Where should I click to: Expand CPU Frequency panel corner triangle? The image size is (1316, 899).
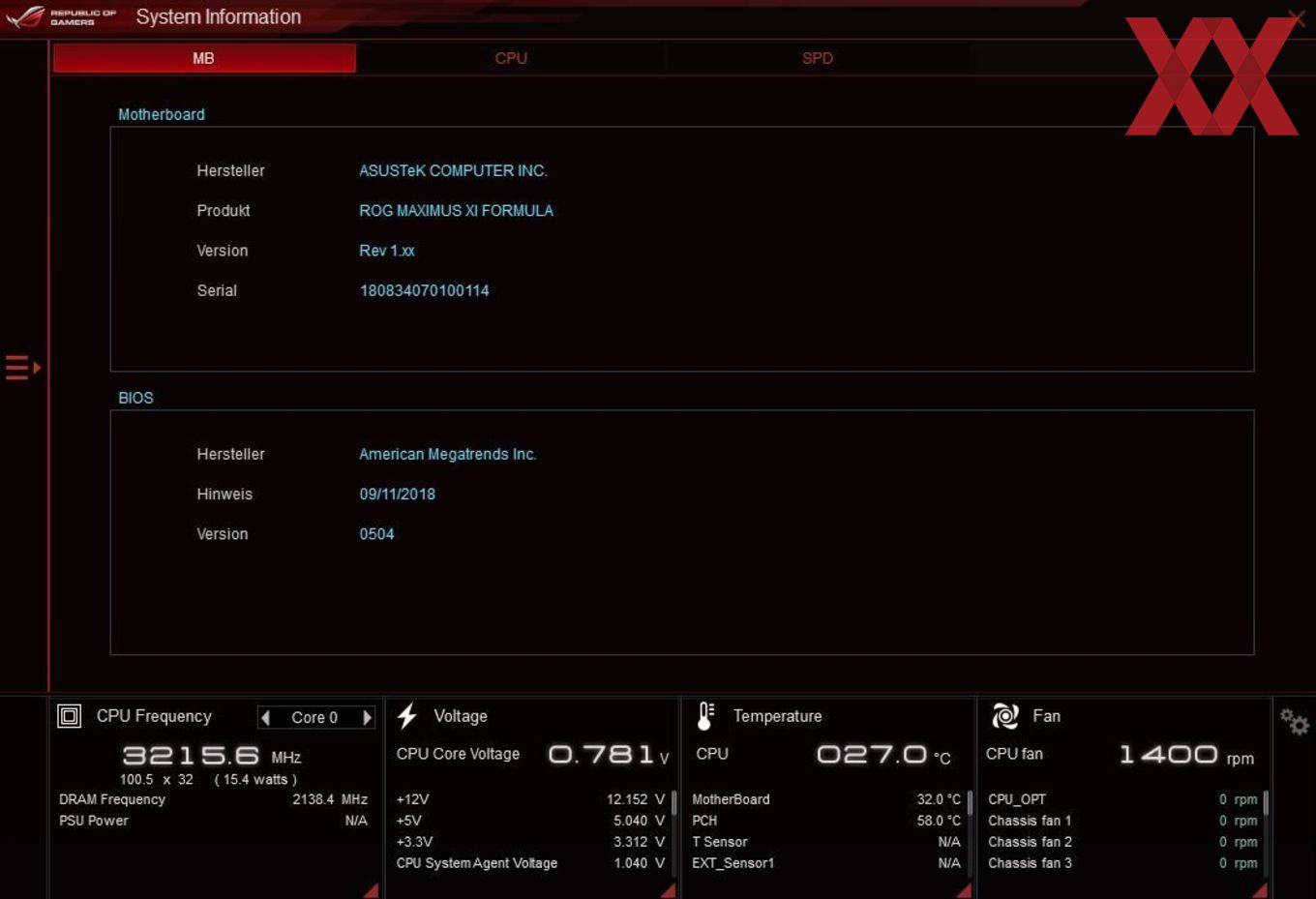(372, 890)
